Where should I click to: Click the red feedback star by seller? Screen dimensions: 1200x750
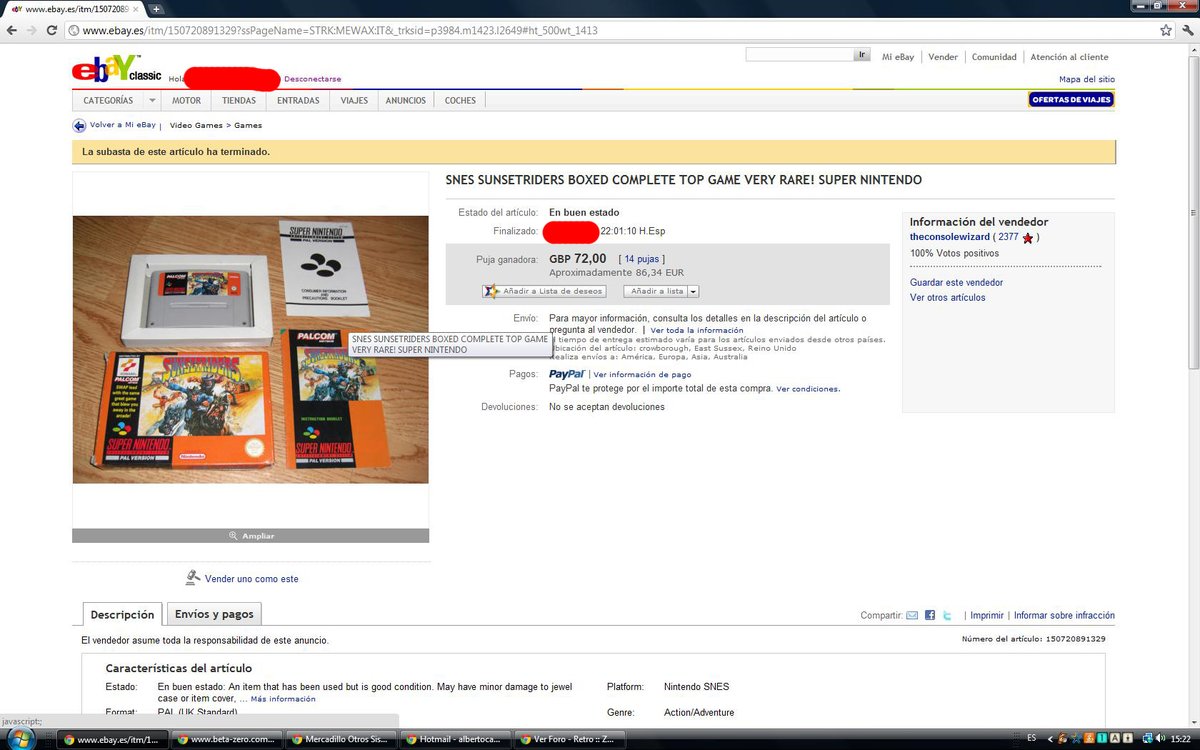[x=1027, y=238]
